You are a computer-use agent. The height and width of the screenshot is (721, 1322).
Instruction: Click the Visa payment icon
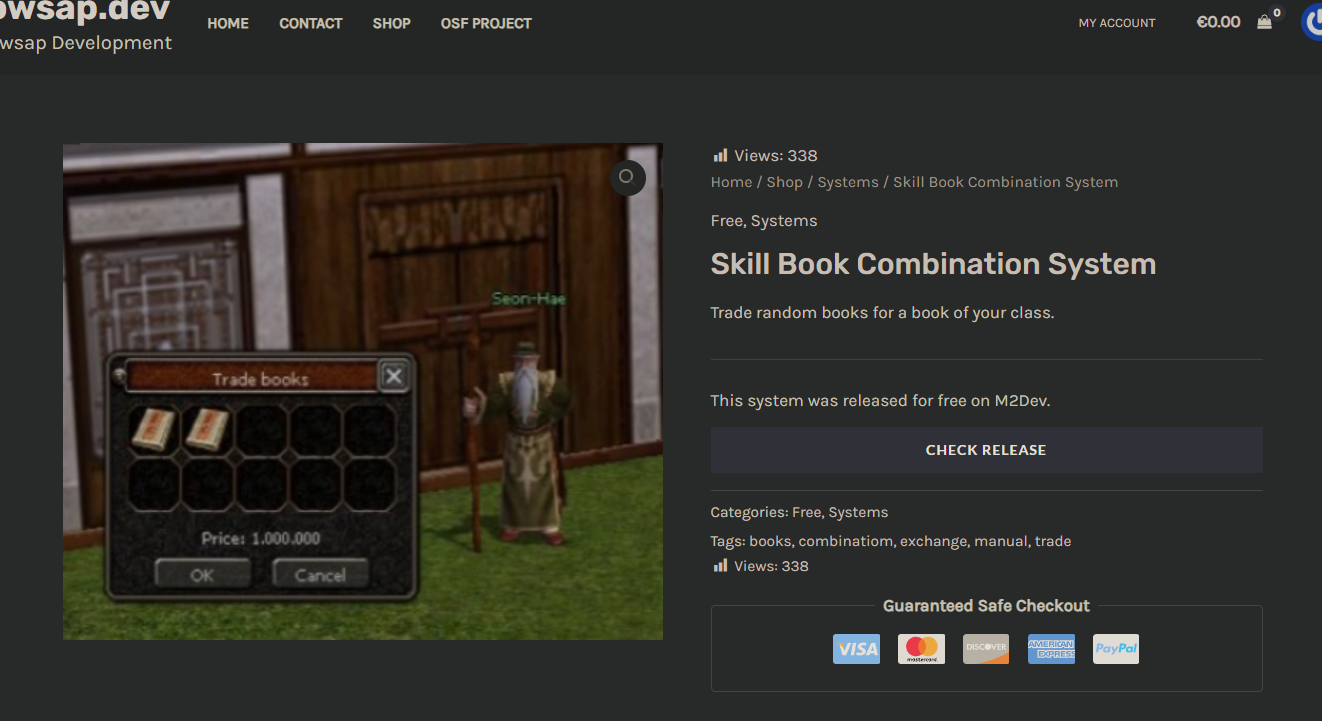[856, 649]
